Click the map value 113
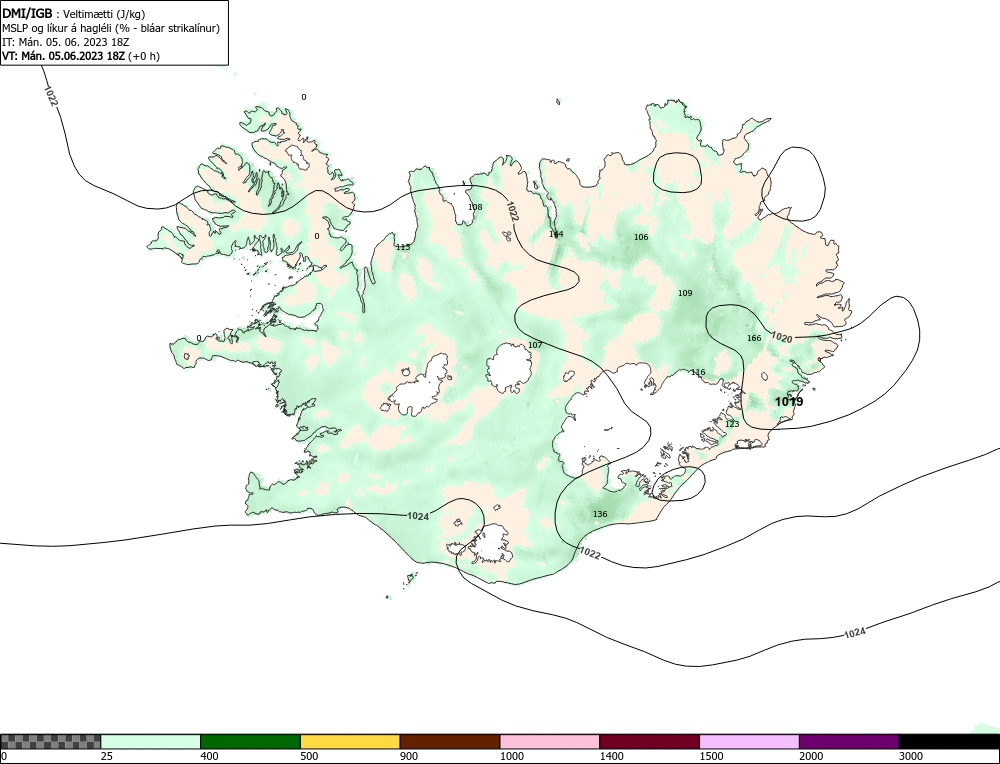 pos(403,247)
